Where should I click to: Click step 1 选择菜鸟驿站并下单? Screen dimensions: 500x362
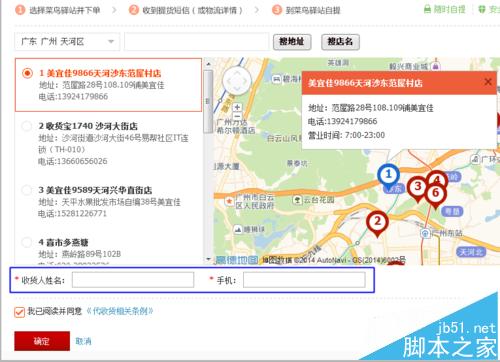point(58,10)
